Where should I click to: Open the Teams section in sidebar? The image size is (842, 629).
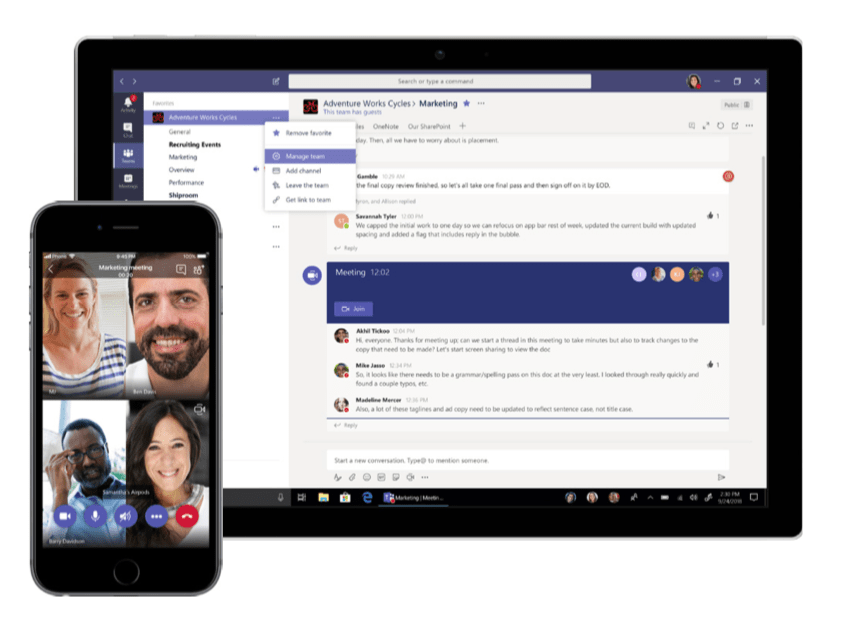click(x=128, y=155)
